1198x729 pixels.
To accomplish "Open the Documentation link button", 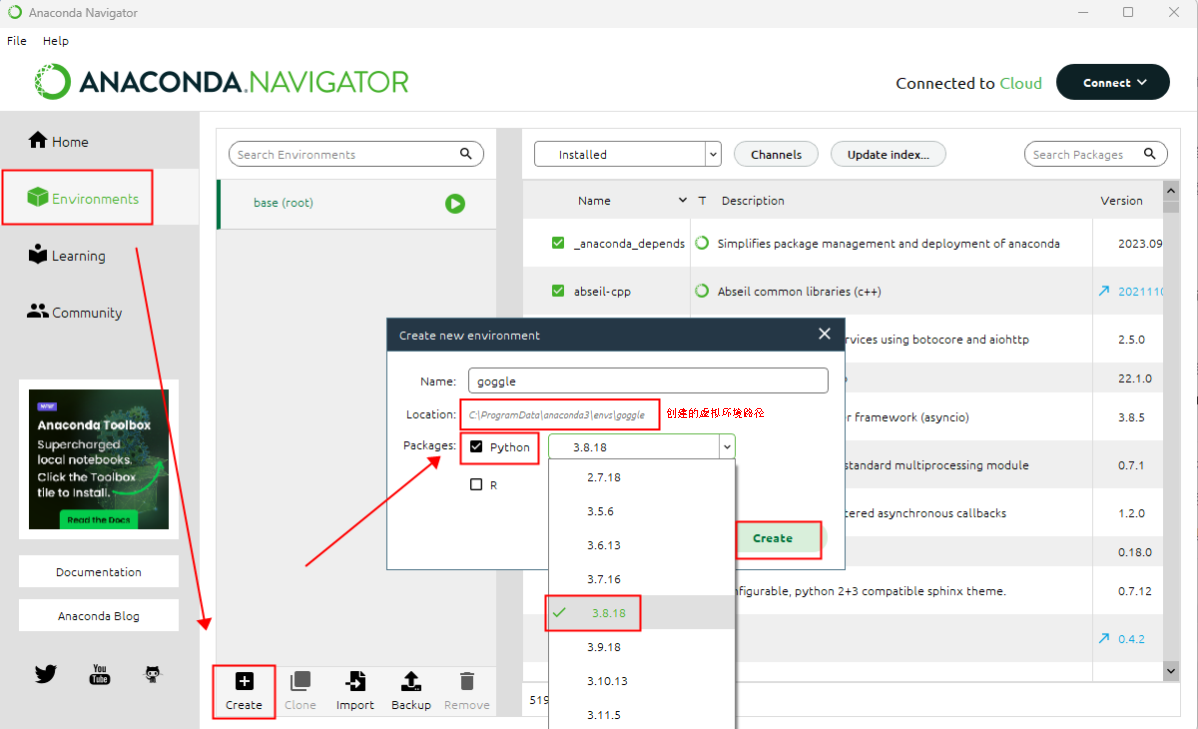I will click(99, 572).
